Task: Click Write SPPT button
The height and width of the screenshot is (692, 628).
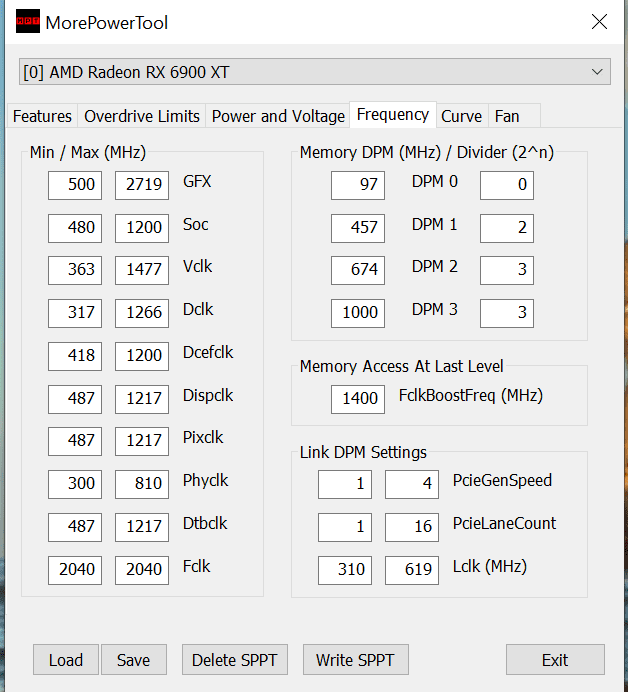Action: (355, 660)
